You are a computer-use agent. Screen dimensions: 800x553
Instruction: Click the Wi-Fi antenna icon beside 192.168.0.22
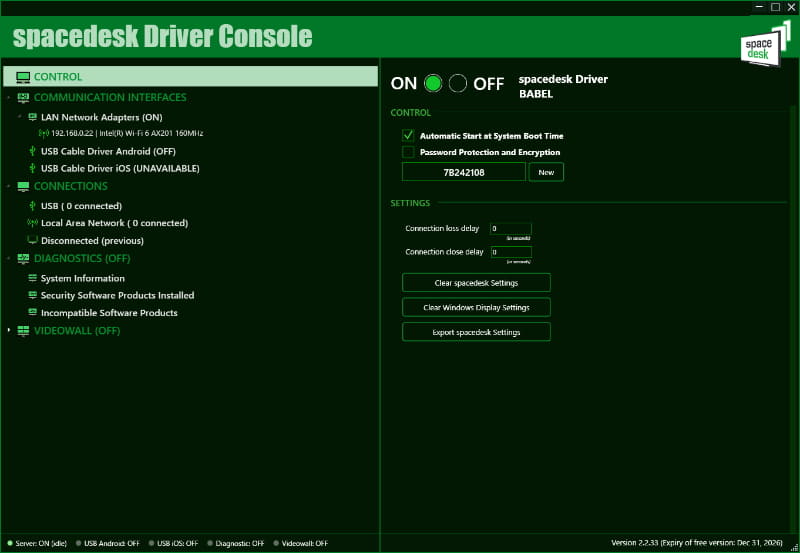click(x=43, y=134)
